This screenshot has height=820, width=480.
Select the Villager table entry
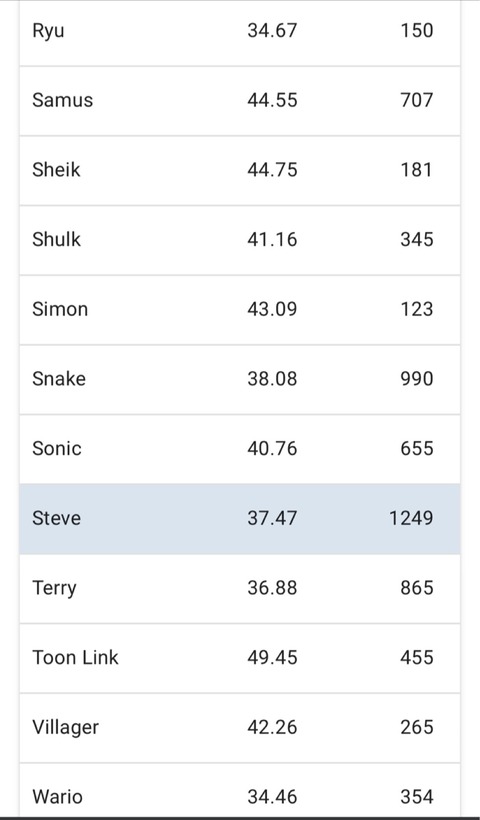point(240,727)
